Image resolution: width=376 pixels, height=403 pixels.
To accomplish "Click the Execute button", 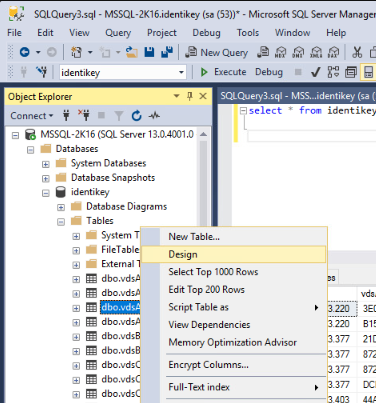I will pos(223,72).
